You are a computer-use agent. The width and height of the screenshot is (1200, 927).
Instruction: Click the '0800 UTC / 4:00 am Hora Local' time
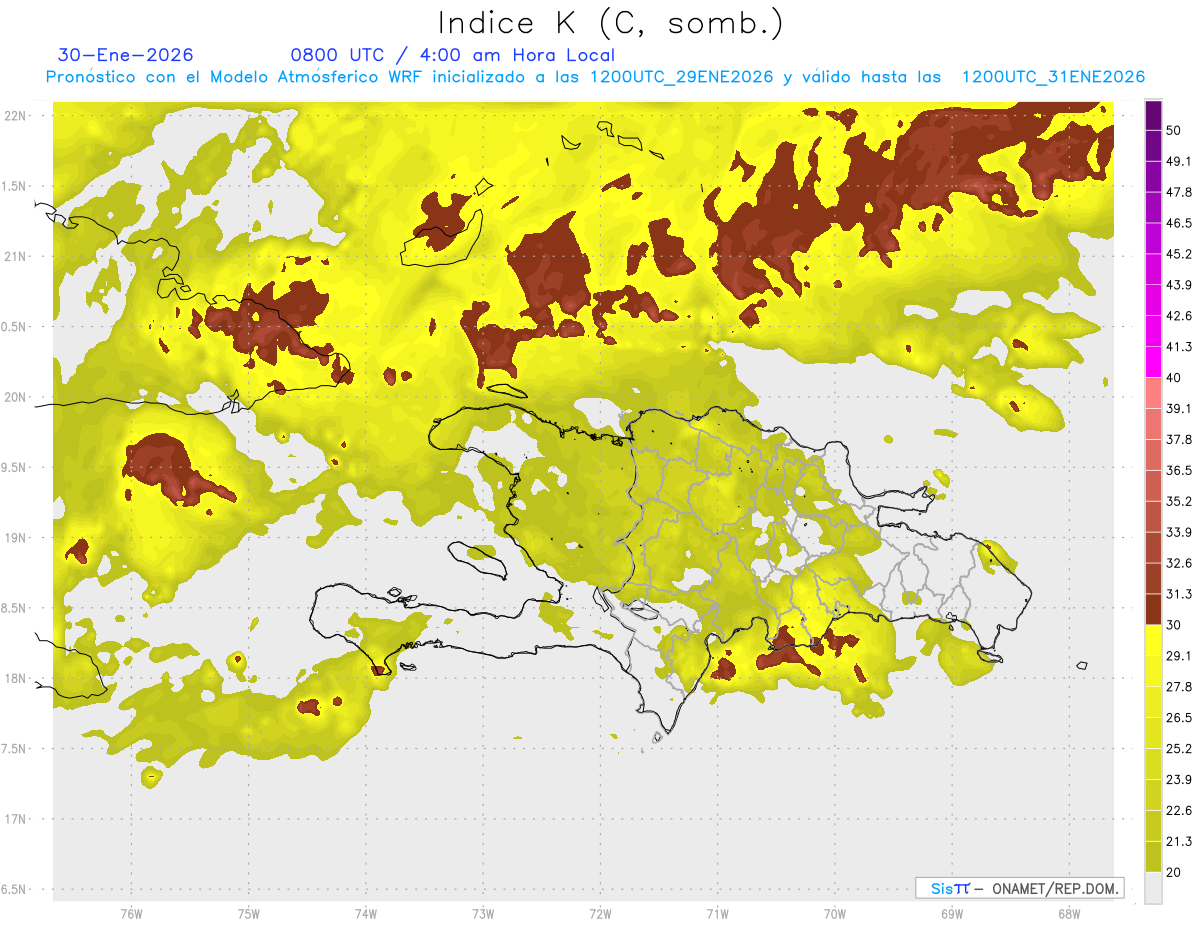(452, 55)
